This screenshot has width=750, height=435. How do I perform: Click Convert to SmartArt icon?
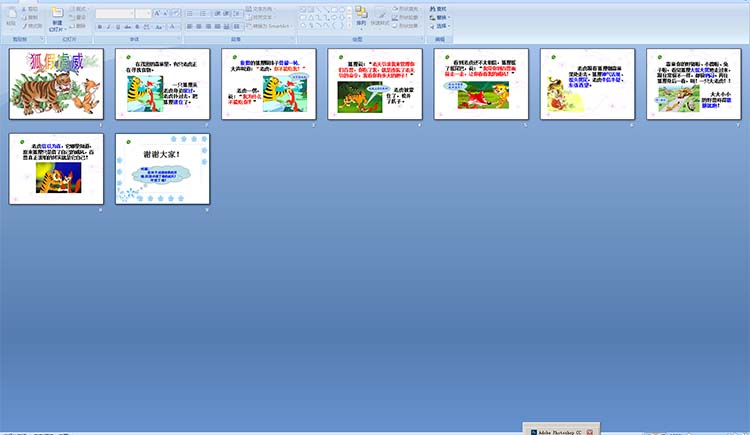(x=249, y=26)
